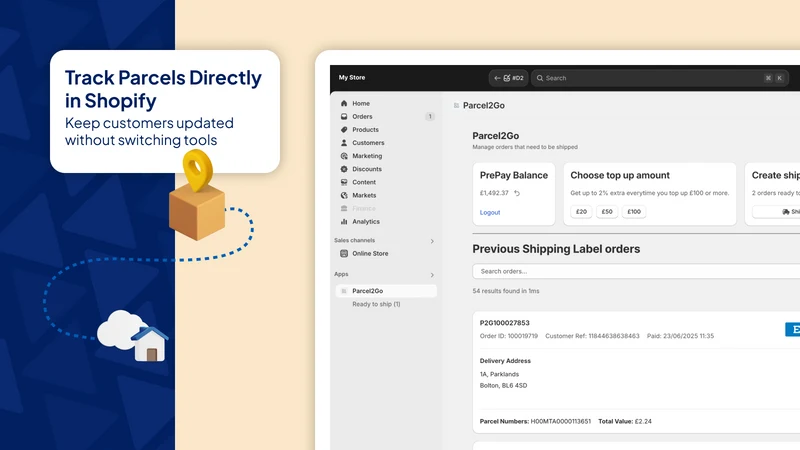Choose the £20 top up amount

(x=581, y=212)
